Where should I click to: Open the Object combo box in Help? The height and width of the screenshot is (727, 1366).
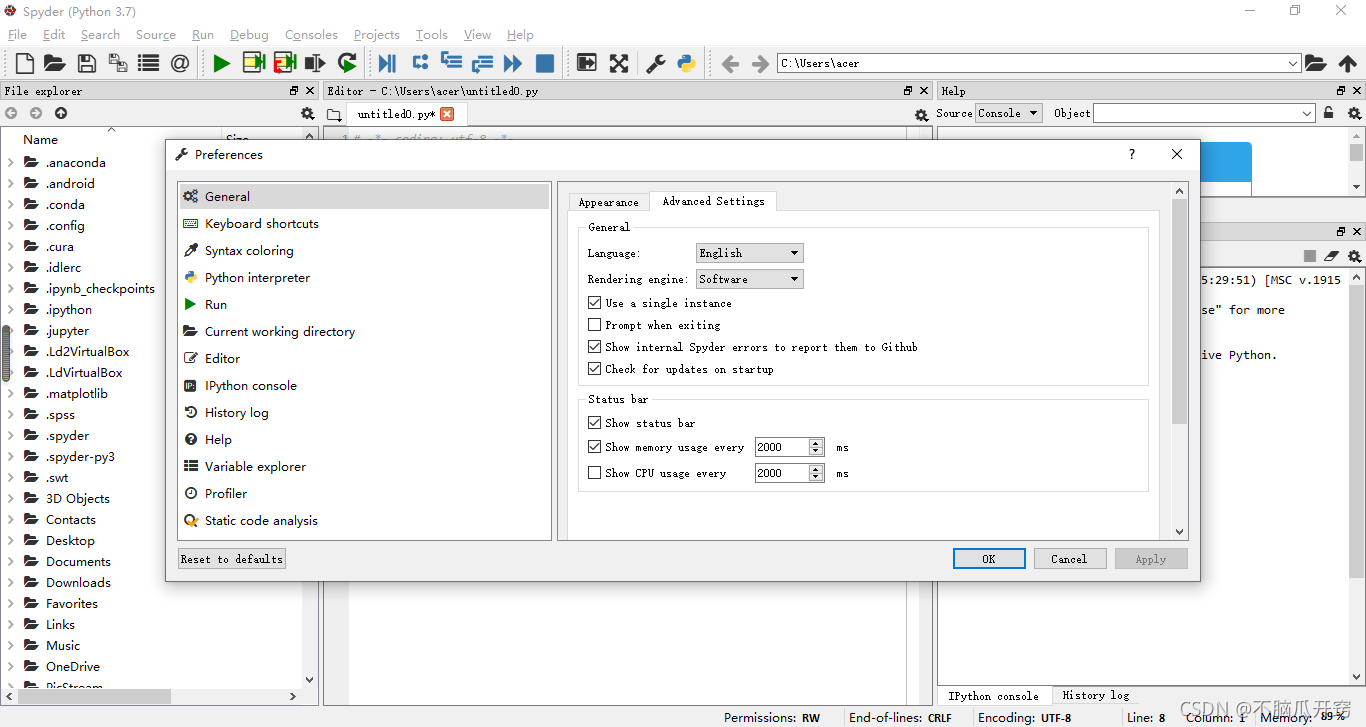pos(1205,113)
